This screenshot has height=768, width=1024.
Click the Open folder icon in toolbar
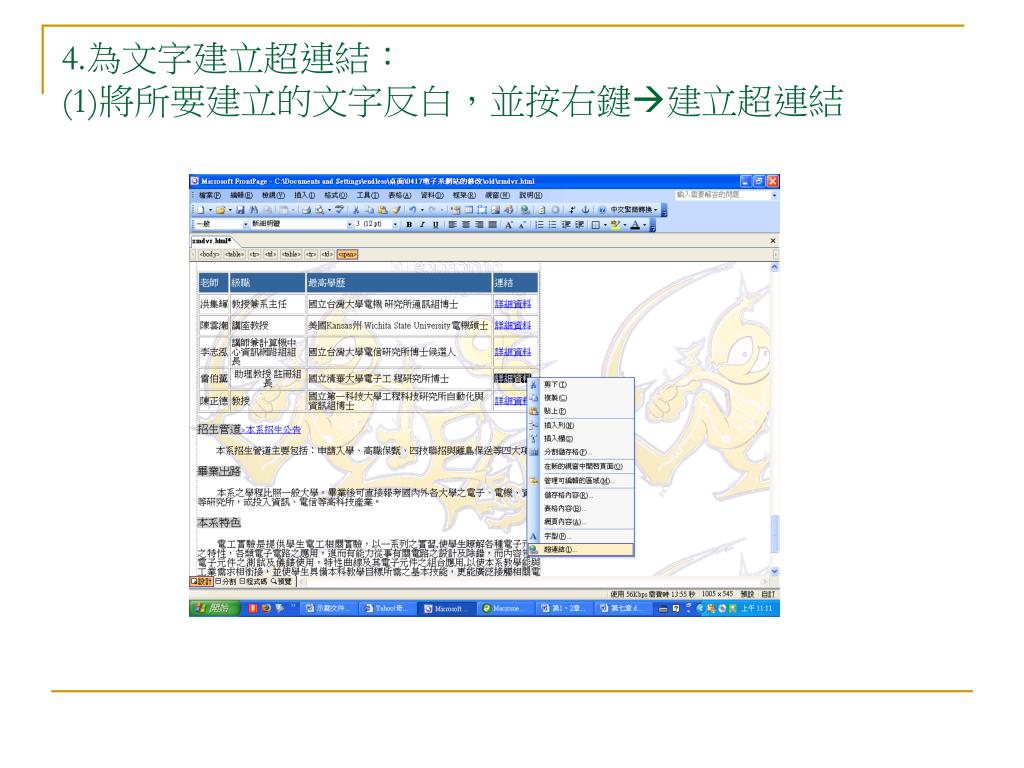[x=220, y=210]
